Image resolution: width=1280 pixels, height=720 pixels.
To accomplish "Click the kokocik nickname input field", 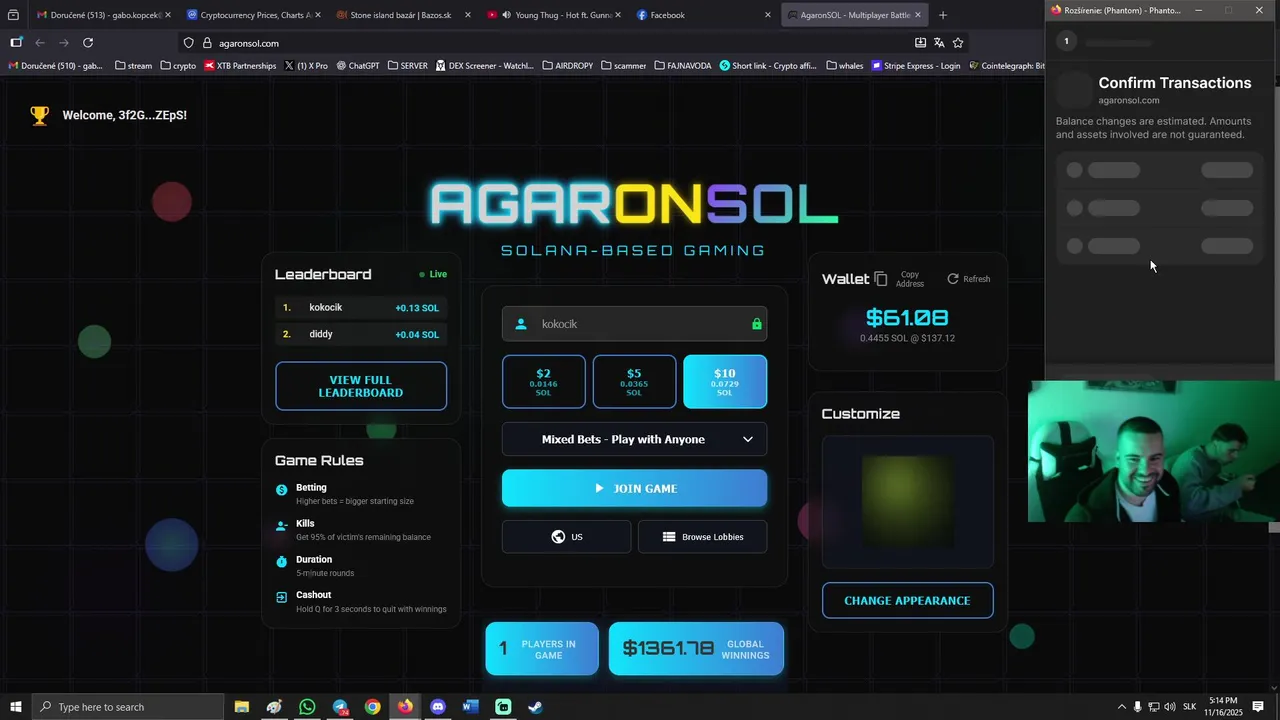I will [634, 324].
